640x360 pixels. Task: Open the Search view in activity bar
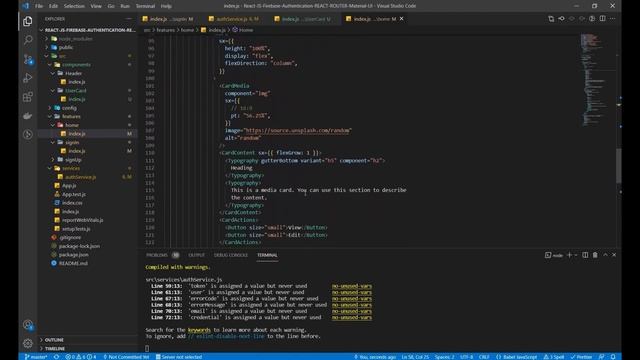[28, 40]
